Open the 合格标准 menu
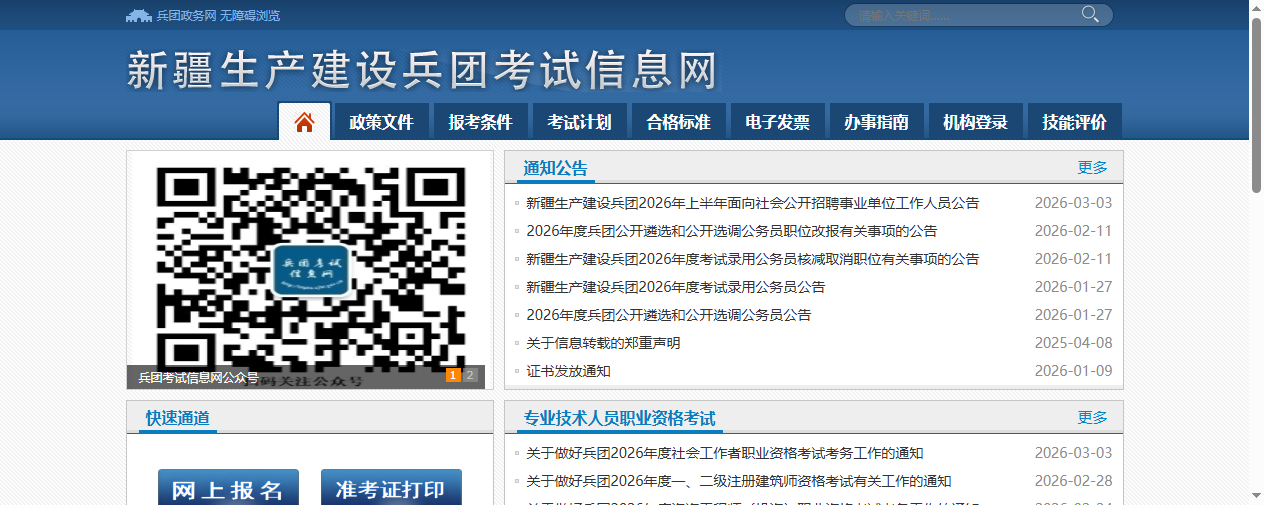Viewport: 1264px width, 505px height. tap(678, 122)
